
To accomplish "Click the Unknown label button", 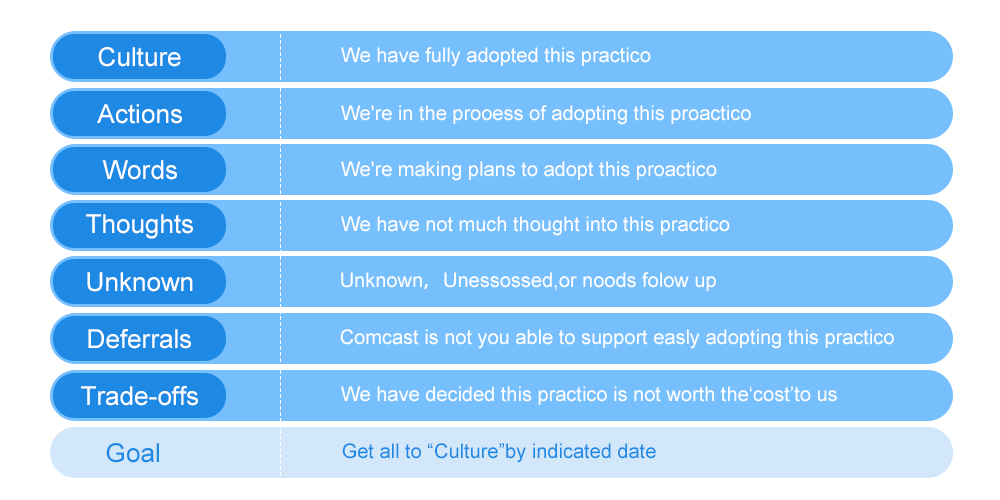I will 139,282.
